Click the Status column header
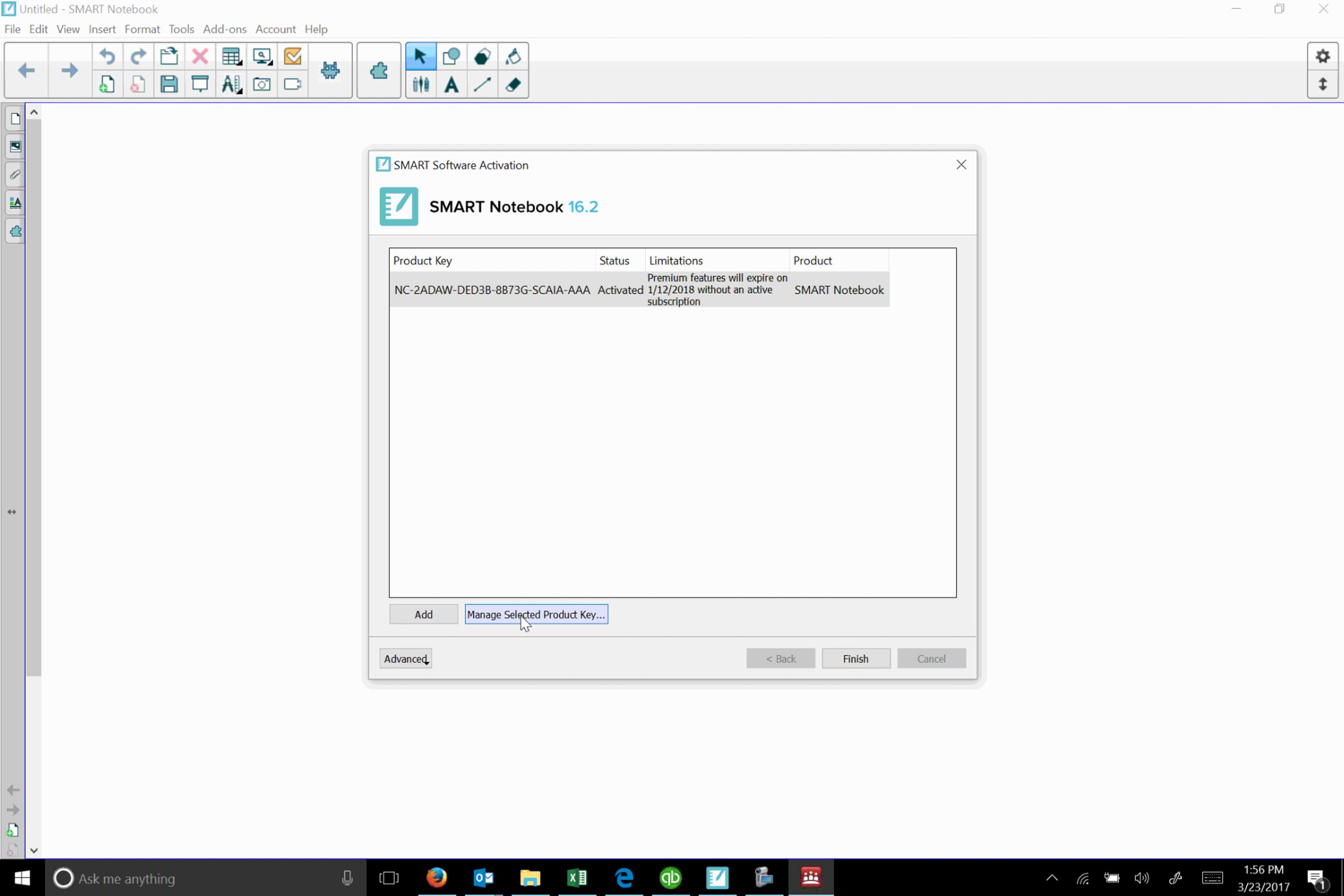1344x896 pixels. tap(620, 260)
